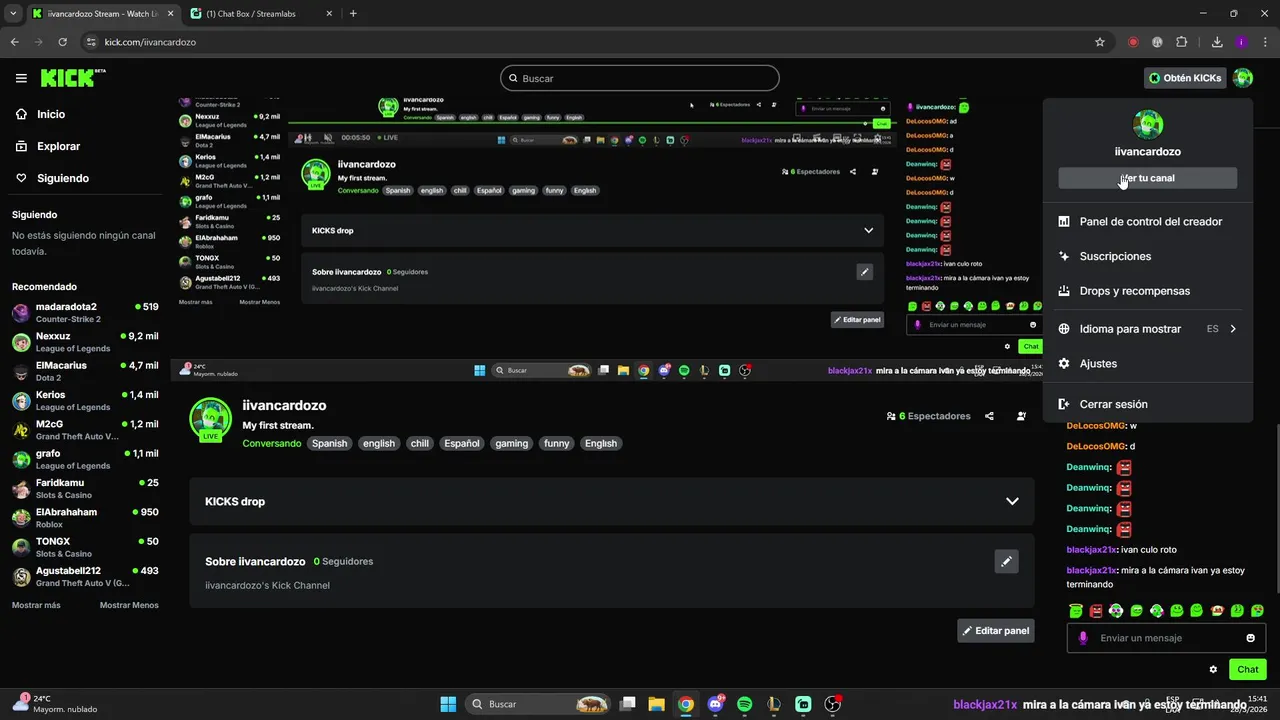
Task: Open TONGX recommended channel
Action: tap(85, 547)
